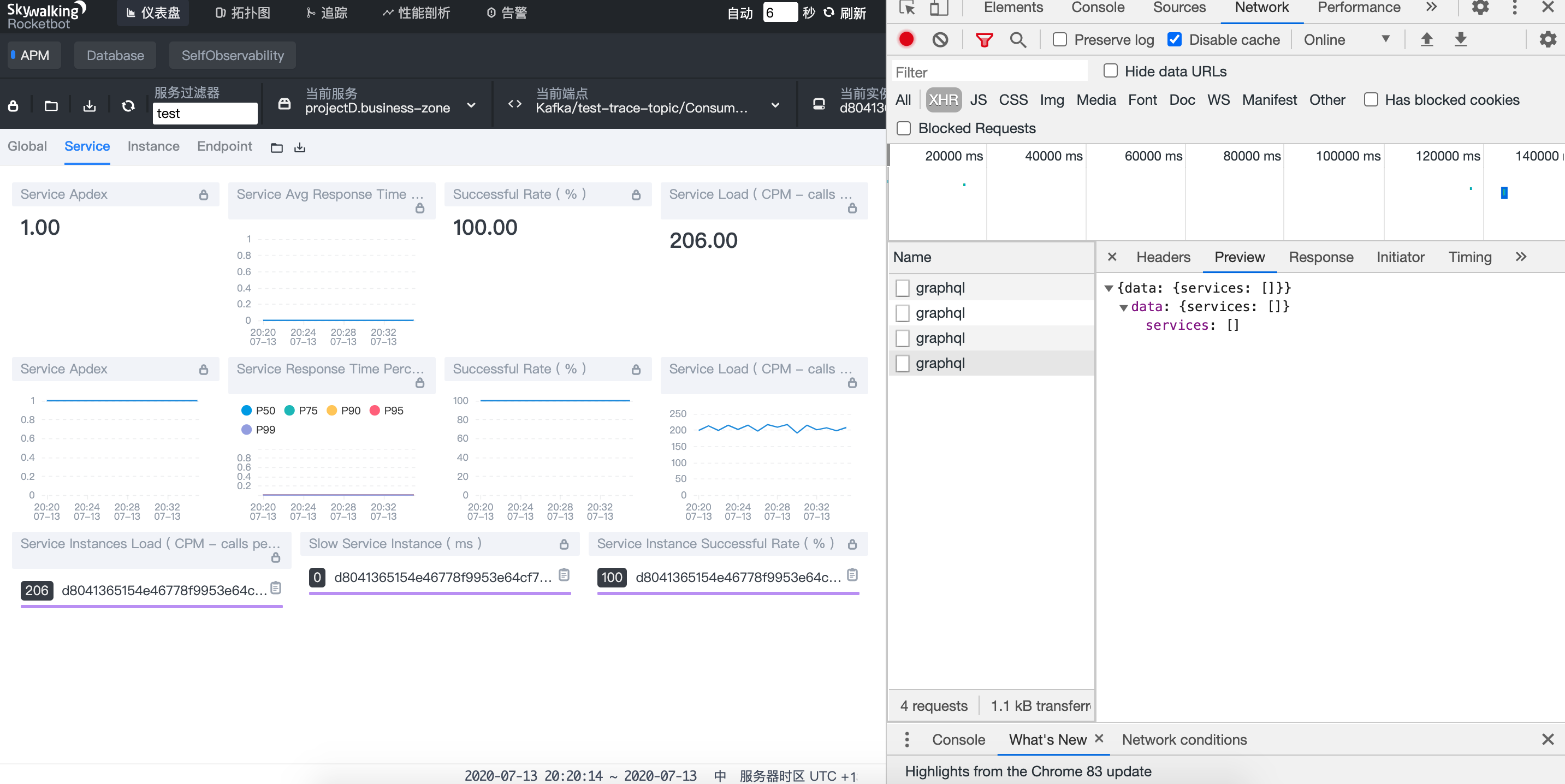Click the import folder icon in toolbar
Screen dimensions: 1565x784
51,106
